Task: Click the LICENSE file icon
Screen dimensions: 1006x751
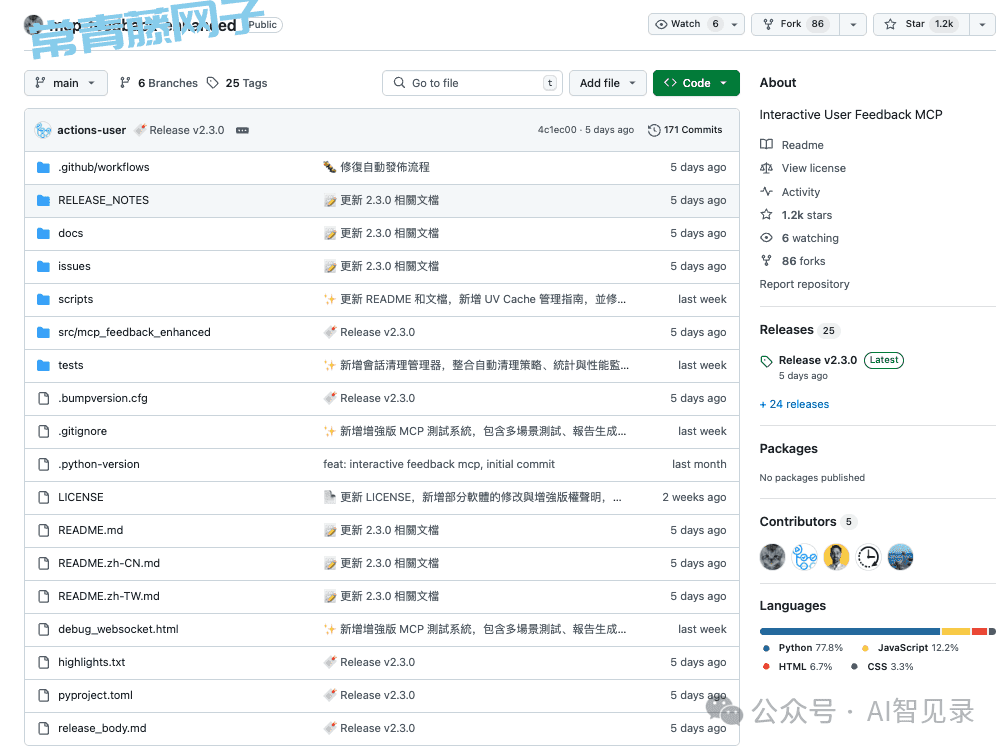Action: 43,497
